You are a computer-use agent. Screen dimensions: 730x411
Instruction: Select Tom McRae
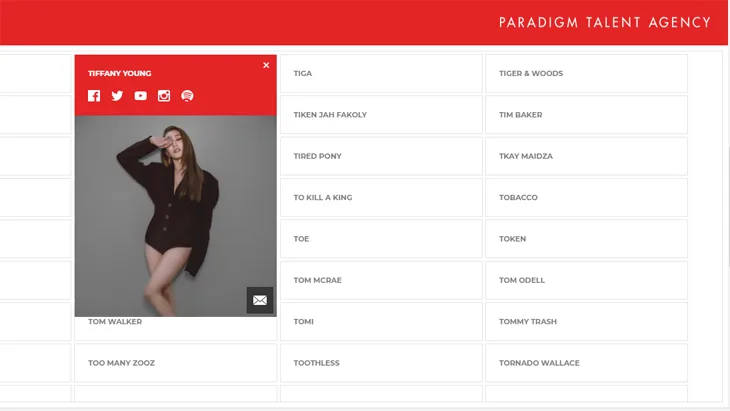pyautogui.click(x=381, y=280)
